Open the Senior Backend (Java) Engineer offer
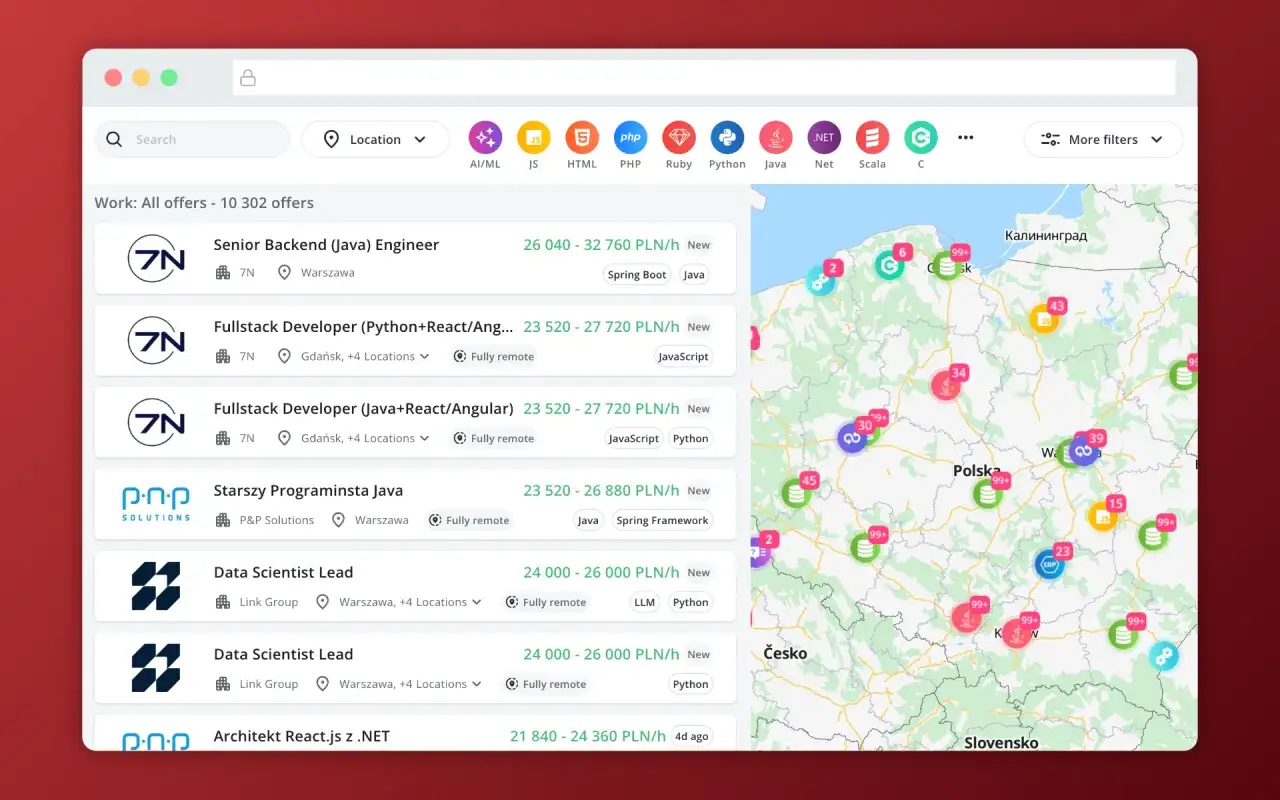Screen dimensions: 1280x800 coord(326,244)
